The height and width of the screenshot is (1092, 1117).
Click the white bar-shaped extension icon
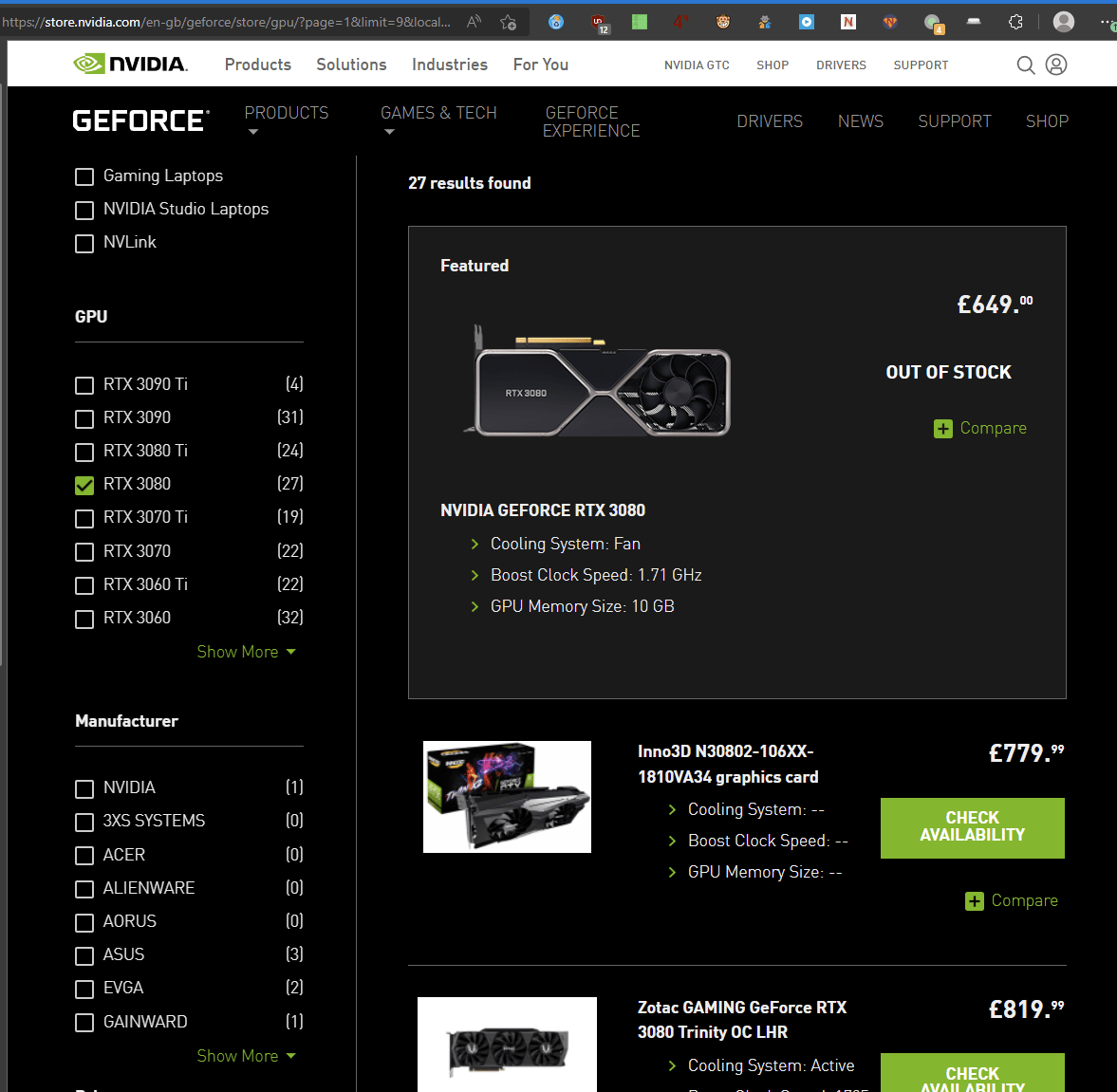(974, 22)
